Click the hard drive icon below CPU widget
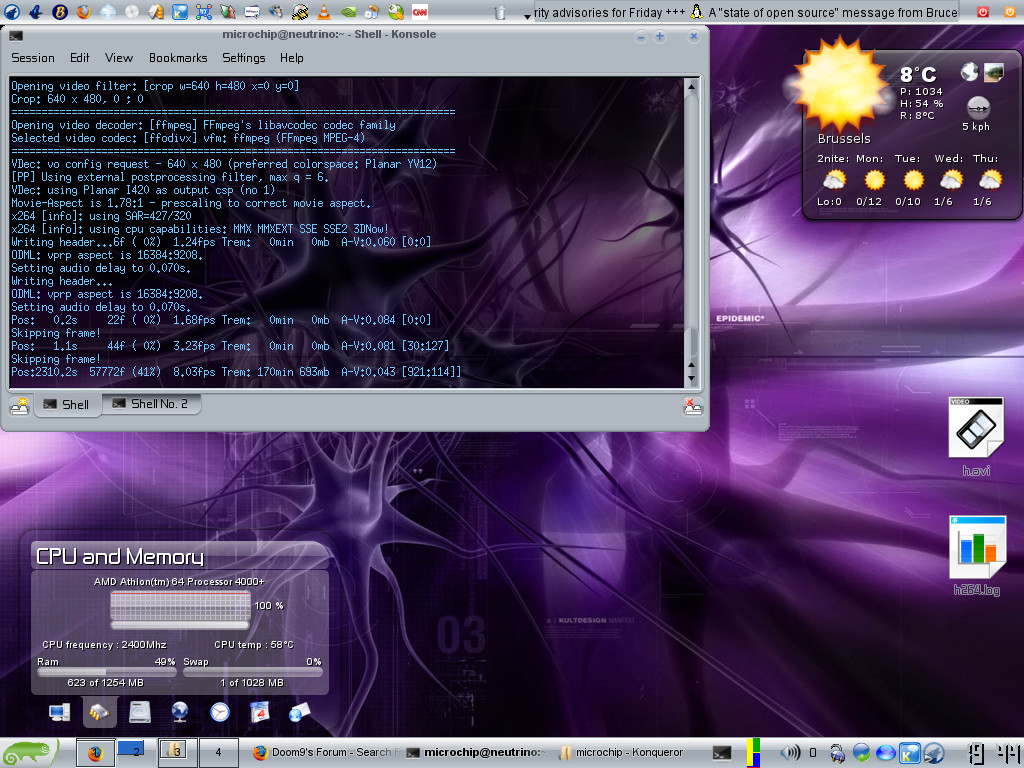 (140, 712)
